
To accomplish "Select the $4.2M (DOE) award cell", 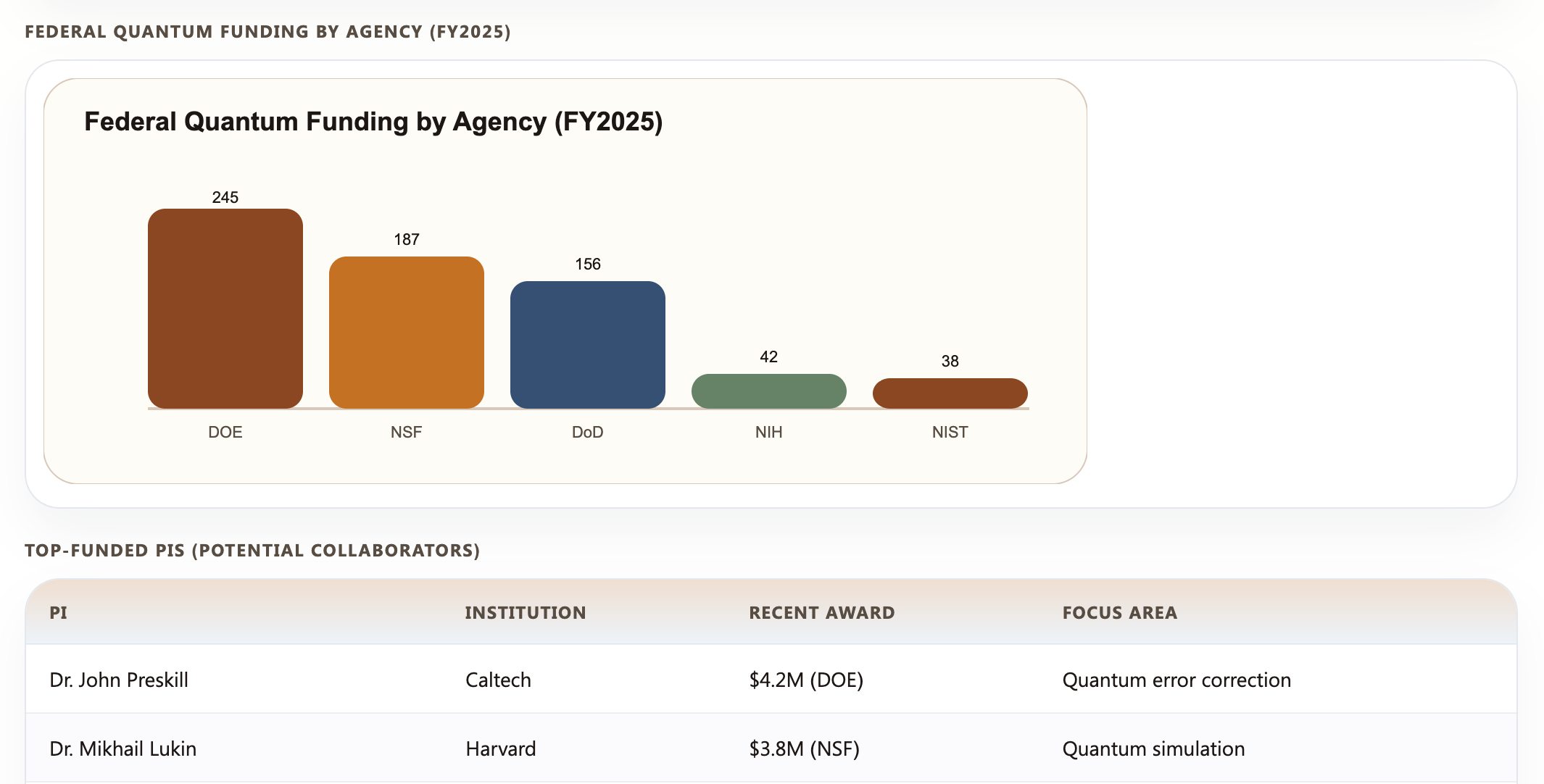I will point(805,680).
